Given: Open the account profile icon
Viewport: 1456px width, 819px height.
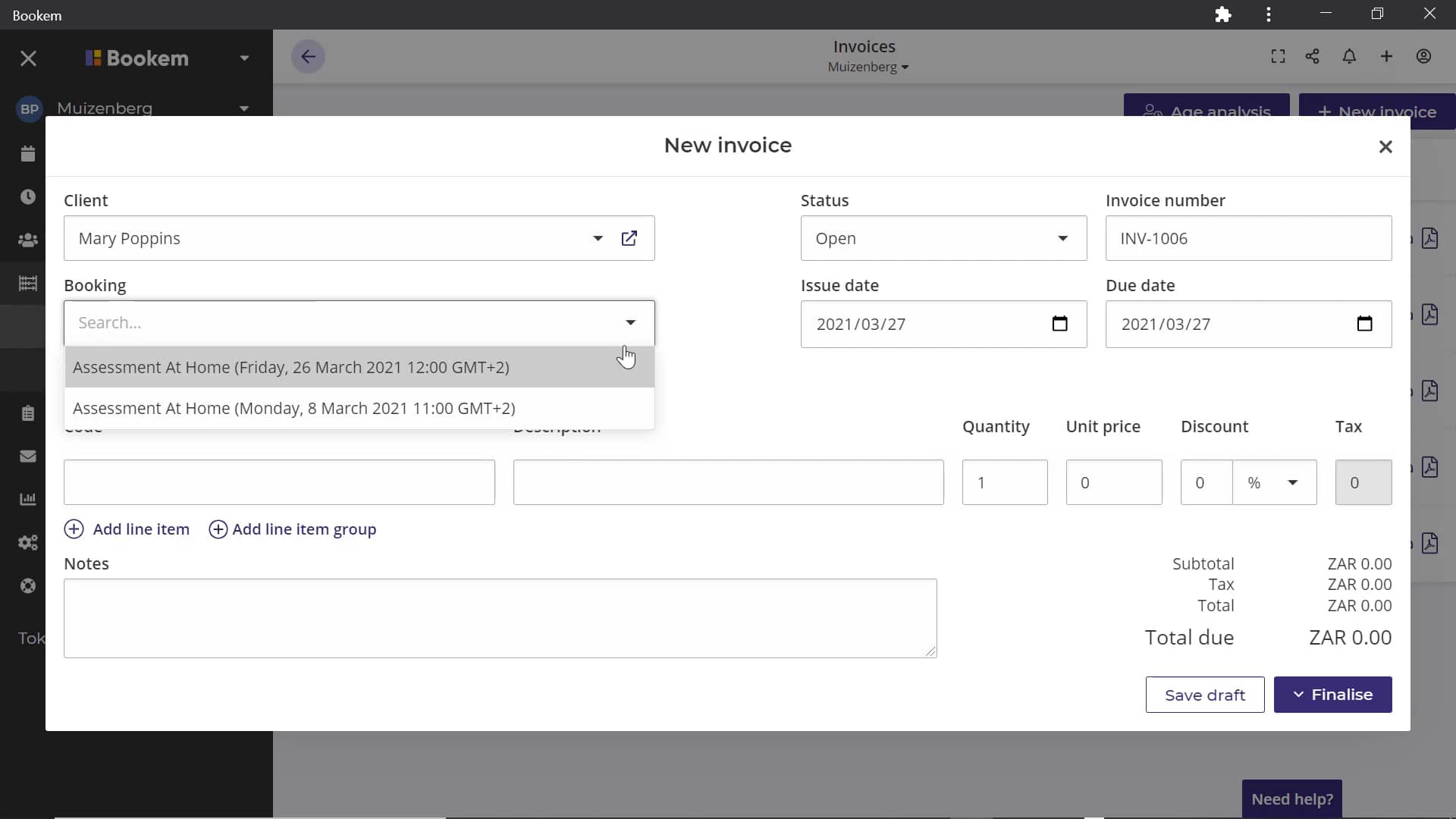Looking at the screenshot, I should coord(1424,56).
